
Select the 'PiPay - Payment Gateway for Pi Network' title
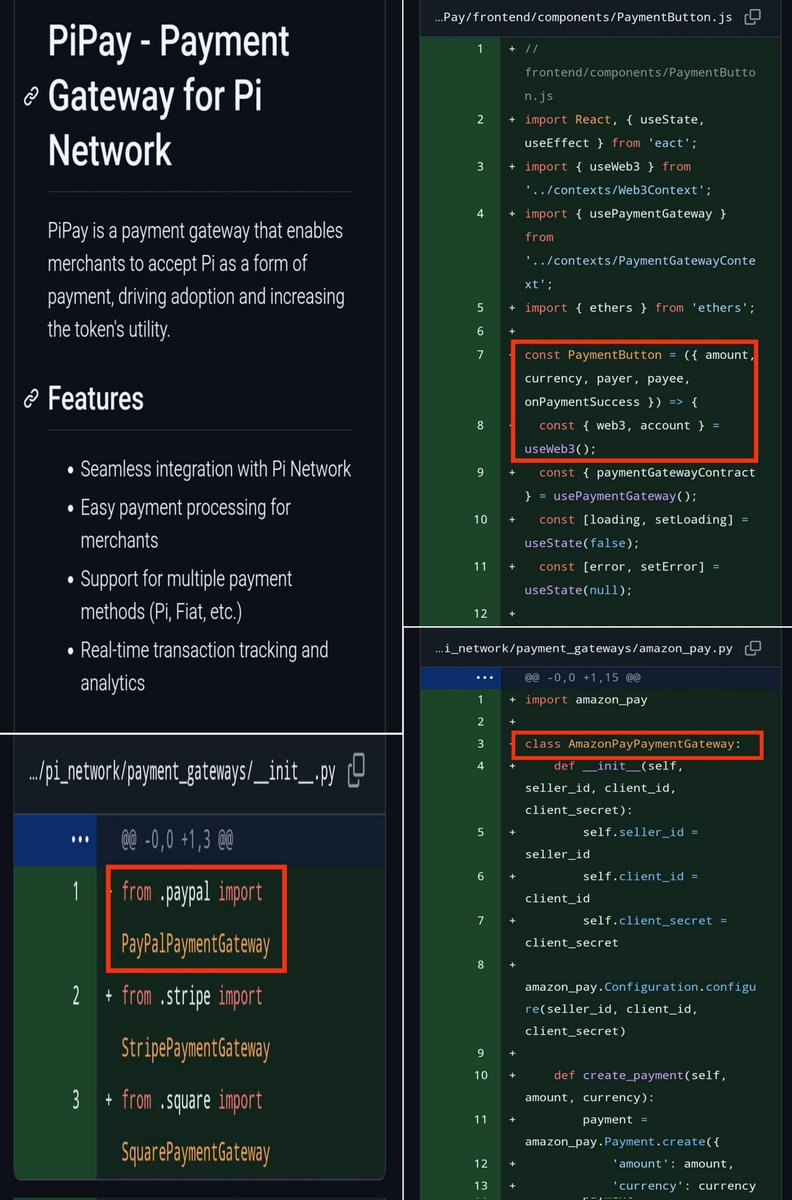click(169, 97)
